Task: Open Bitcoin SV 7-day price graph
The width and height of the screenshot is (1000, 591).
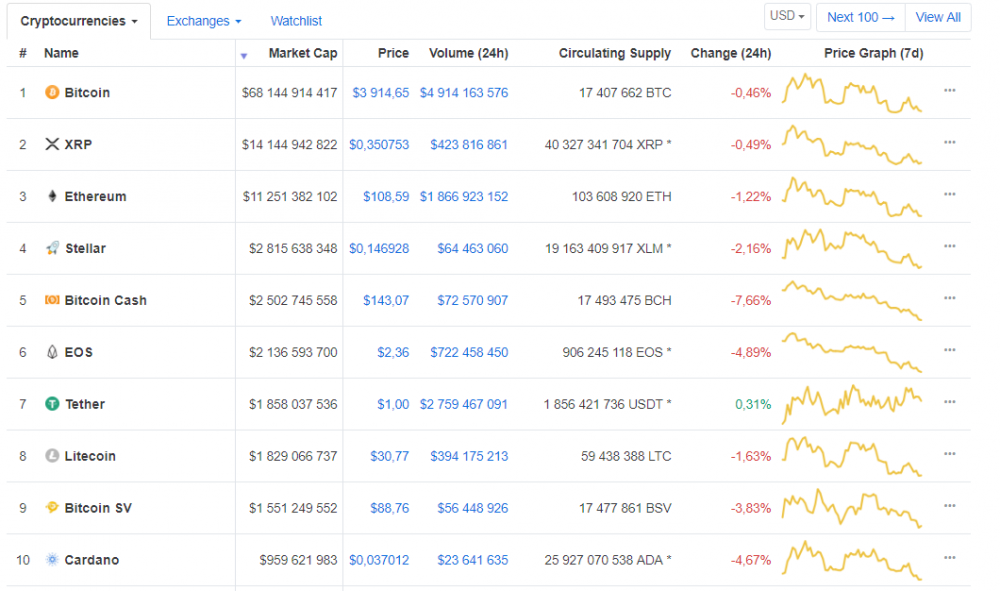Action: coord(852,508)
